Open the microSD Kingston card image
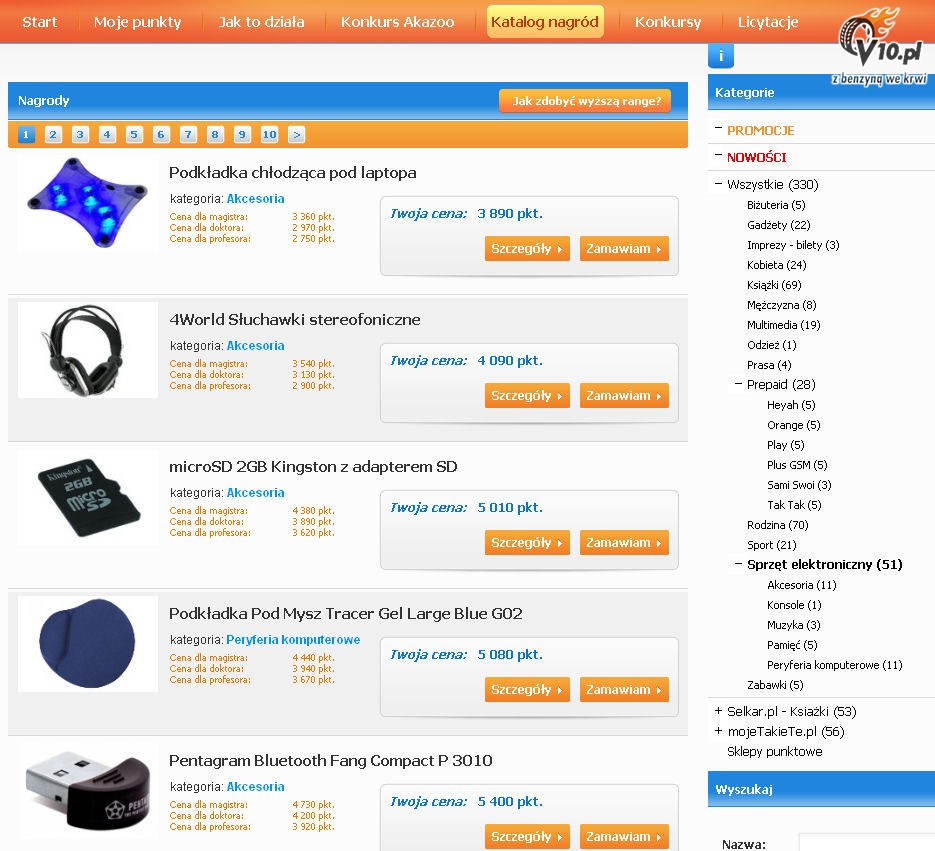Screen dimensions: 935x851 click(88, 497)
